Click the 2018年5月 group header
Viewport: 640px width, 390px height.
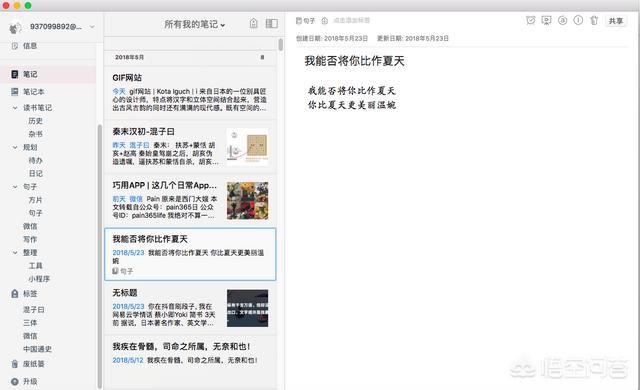click(190, 58)
